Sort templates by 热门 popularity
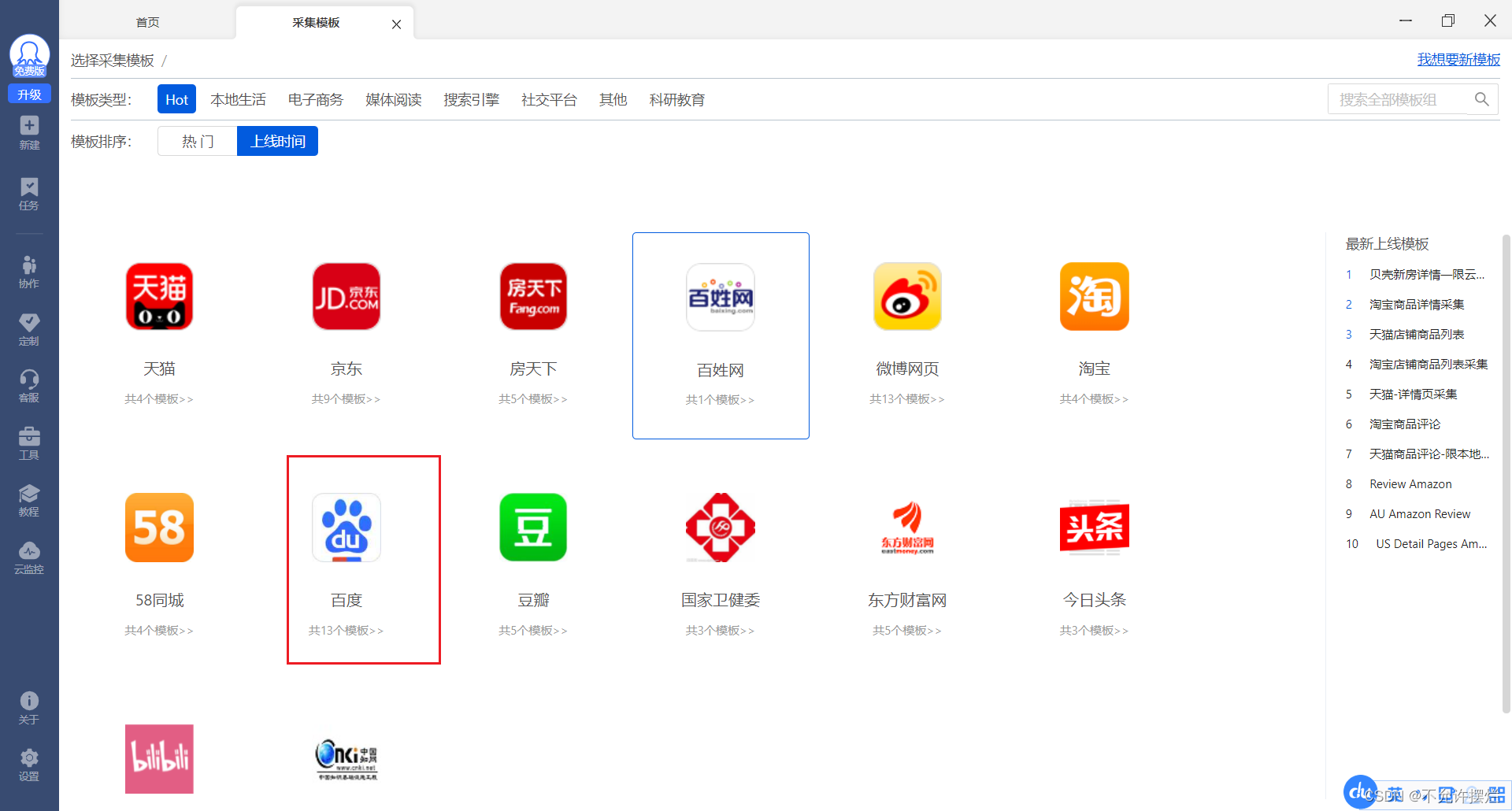Image resolution: width=1512 pixels, height=811 pixels. click(198, 141)
